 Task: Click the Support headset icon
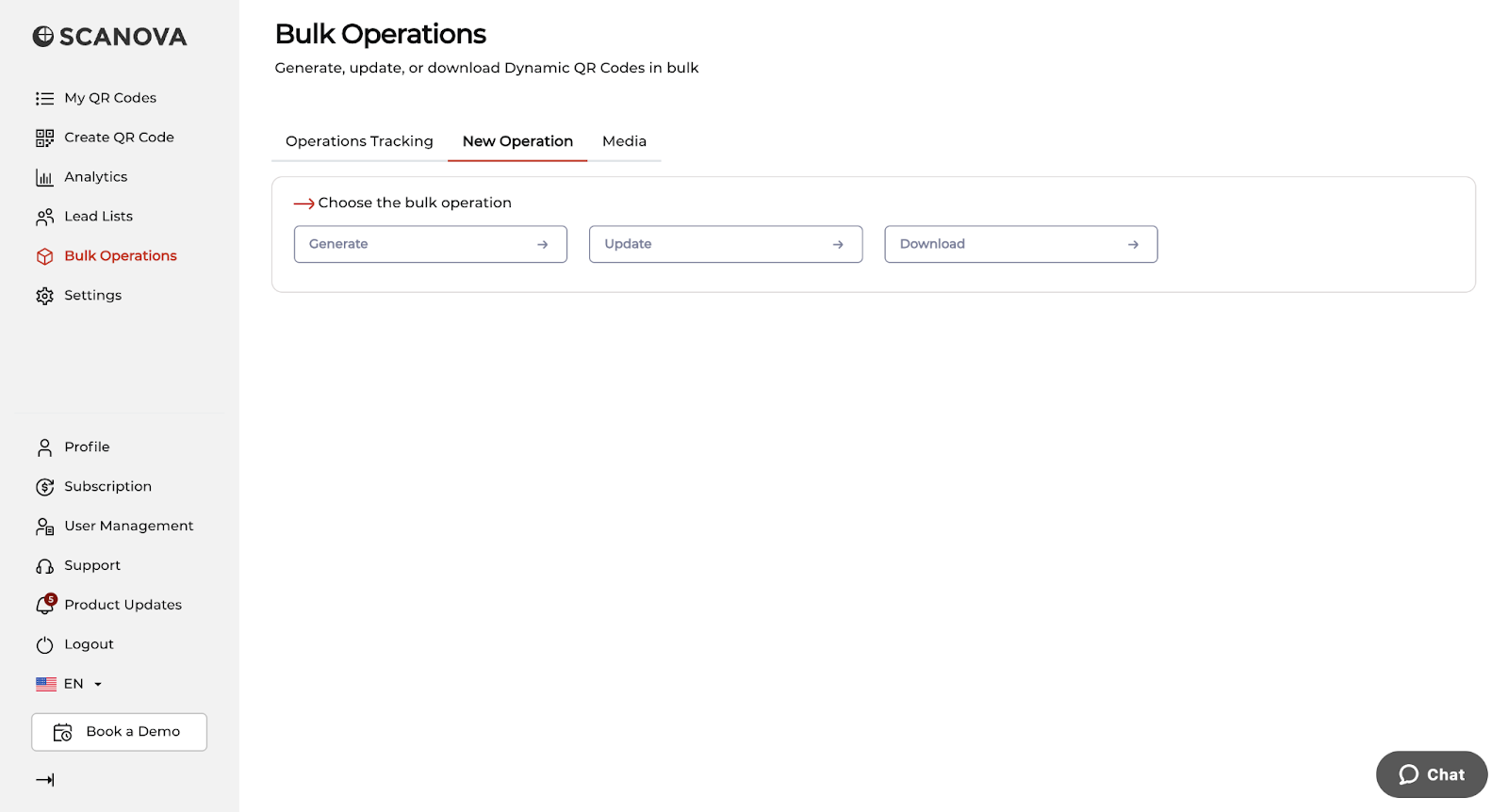[x=44, y=566]
